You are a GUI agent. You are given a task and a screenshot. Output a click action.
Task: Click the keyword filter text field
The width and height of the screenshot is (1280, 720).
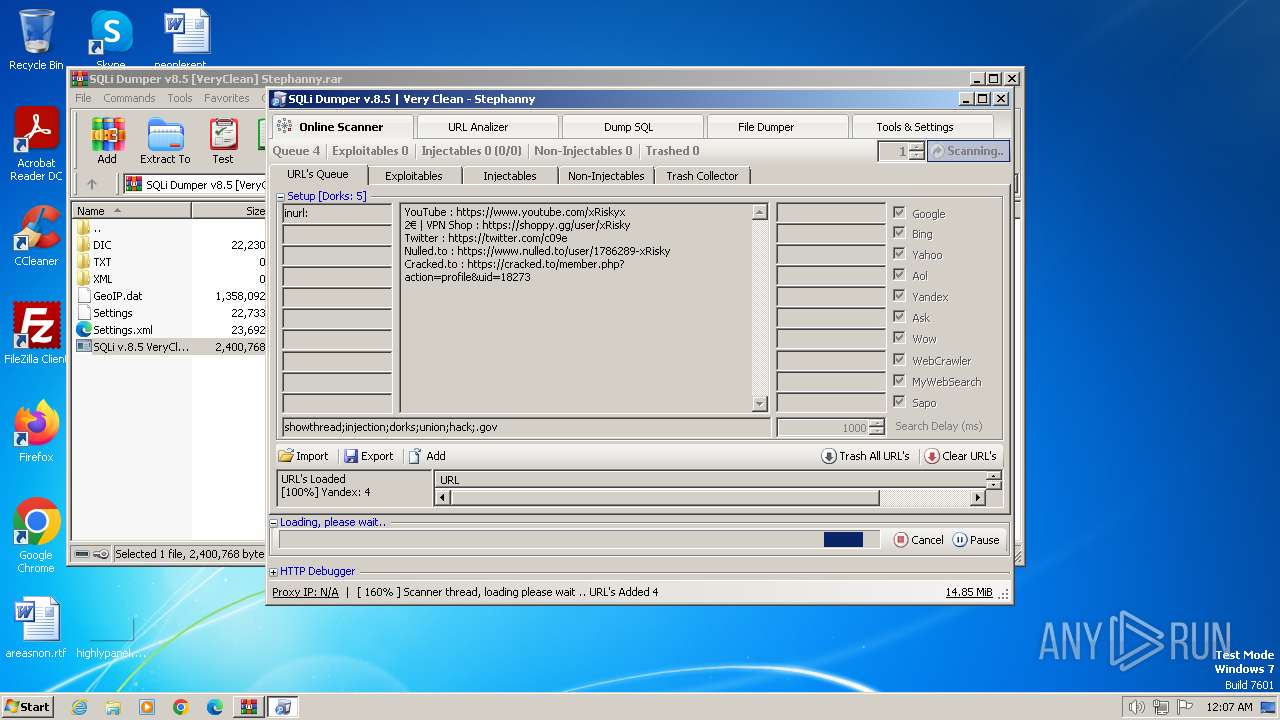(x=526, y=427)
